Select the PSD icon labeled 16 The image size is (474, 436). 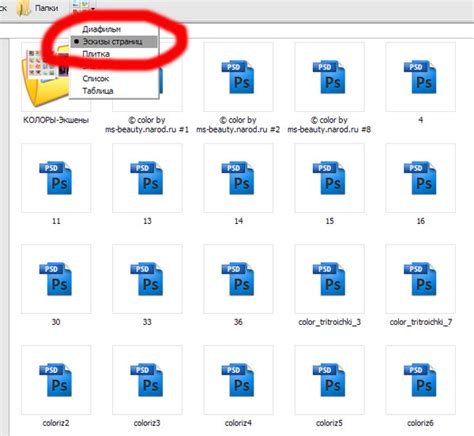420,178
